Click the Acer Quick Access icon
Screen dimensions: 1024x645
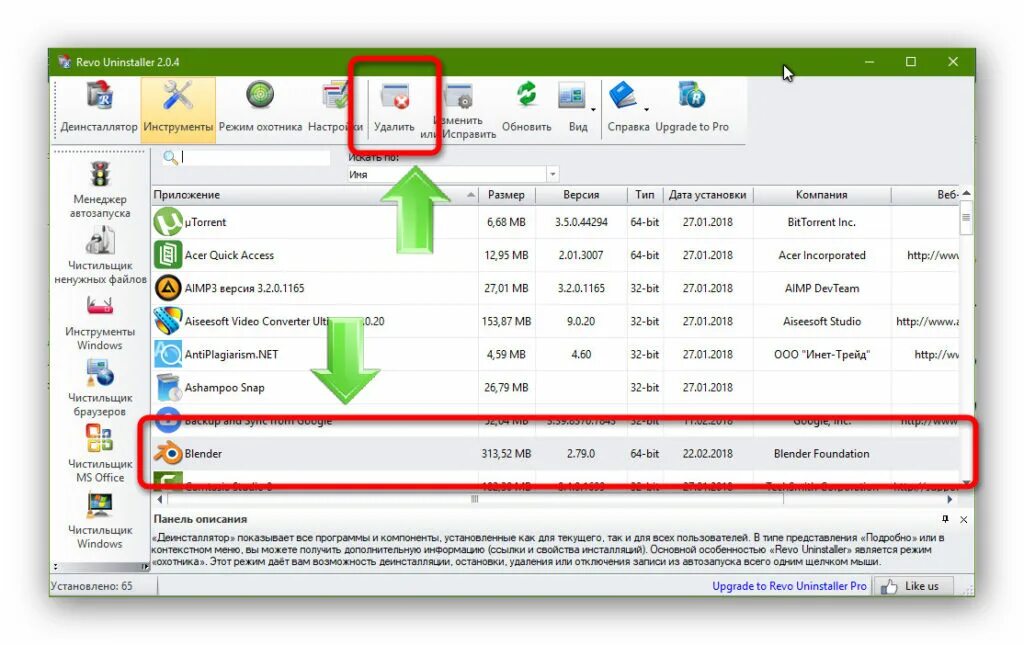(168, 255)
